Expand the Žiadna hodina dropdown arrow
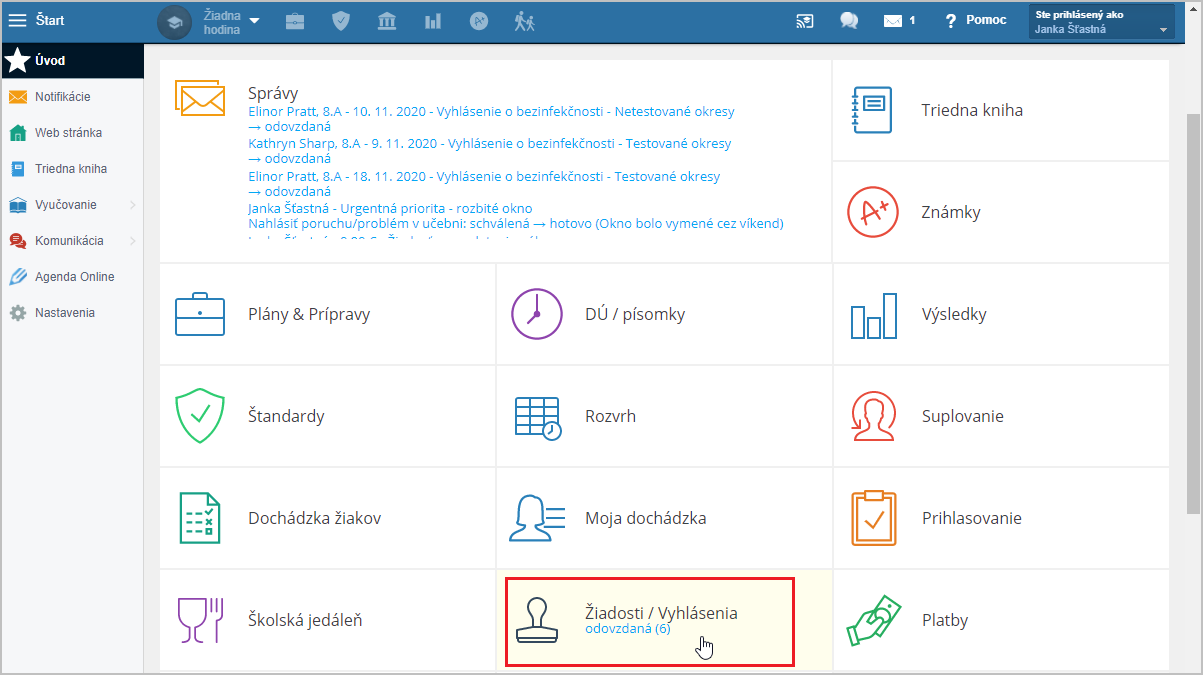The image size is (1203, 675). coord(254,21)
